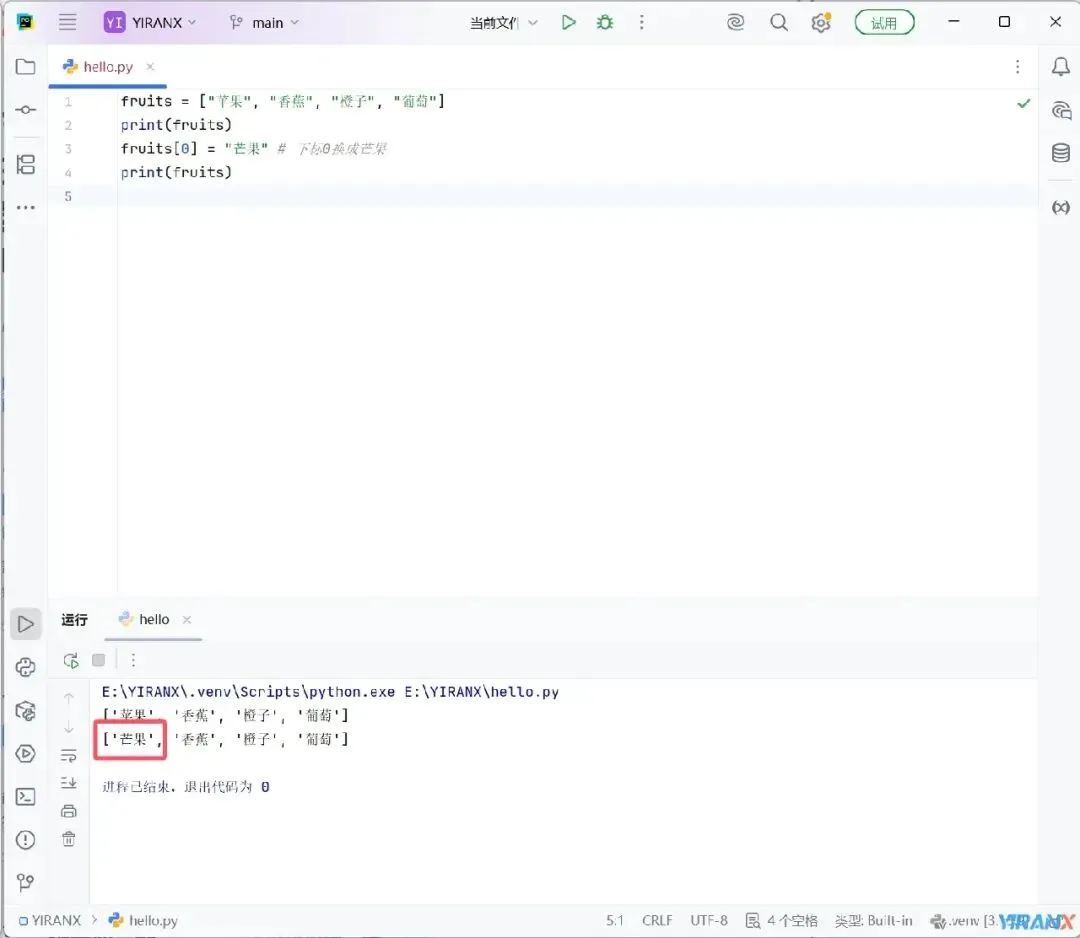This screenshot has width=1080, height=938.
Task: Click line number 3 in gutter
Action: 68,149
